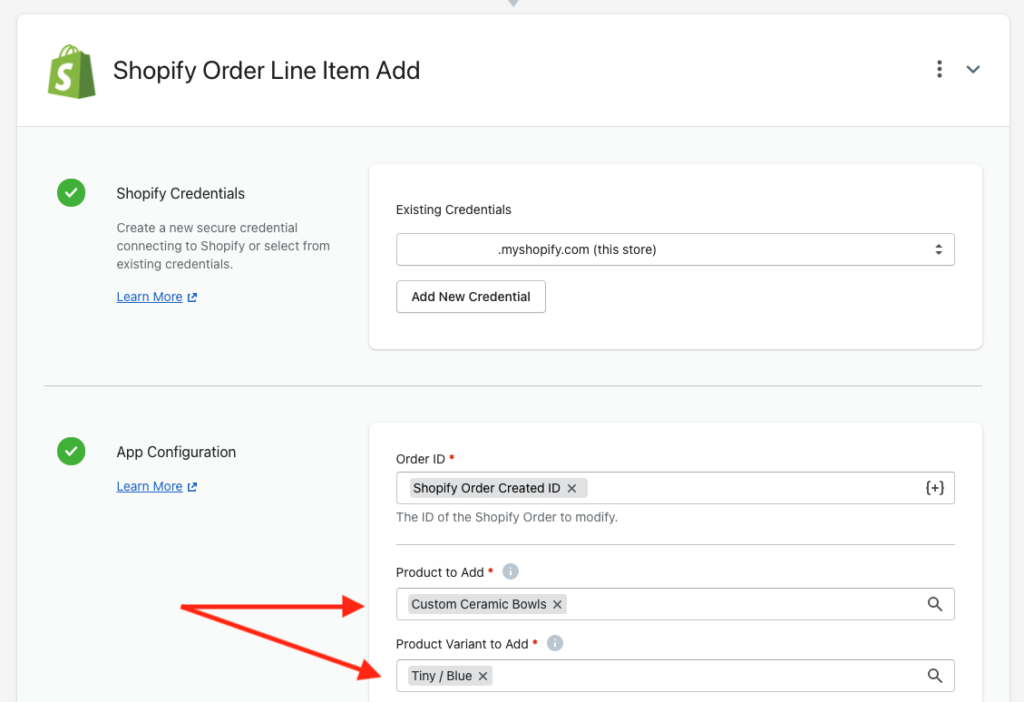
Task: Click the Existing Credentials label
Action: [453, 210]
